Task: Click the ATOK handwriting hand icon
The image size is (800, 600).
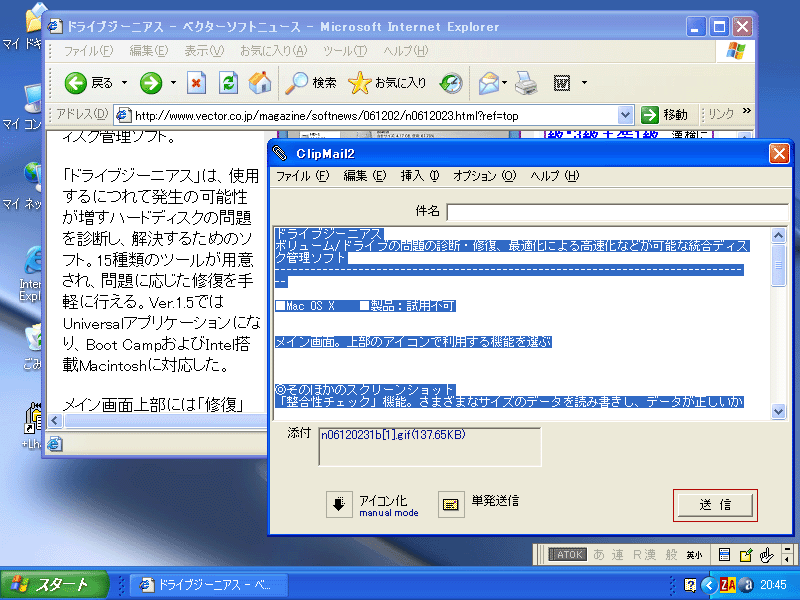Action: tap(766, 555)
